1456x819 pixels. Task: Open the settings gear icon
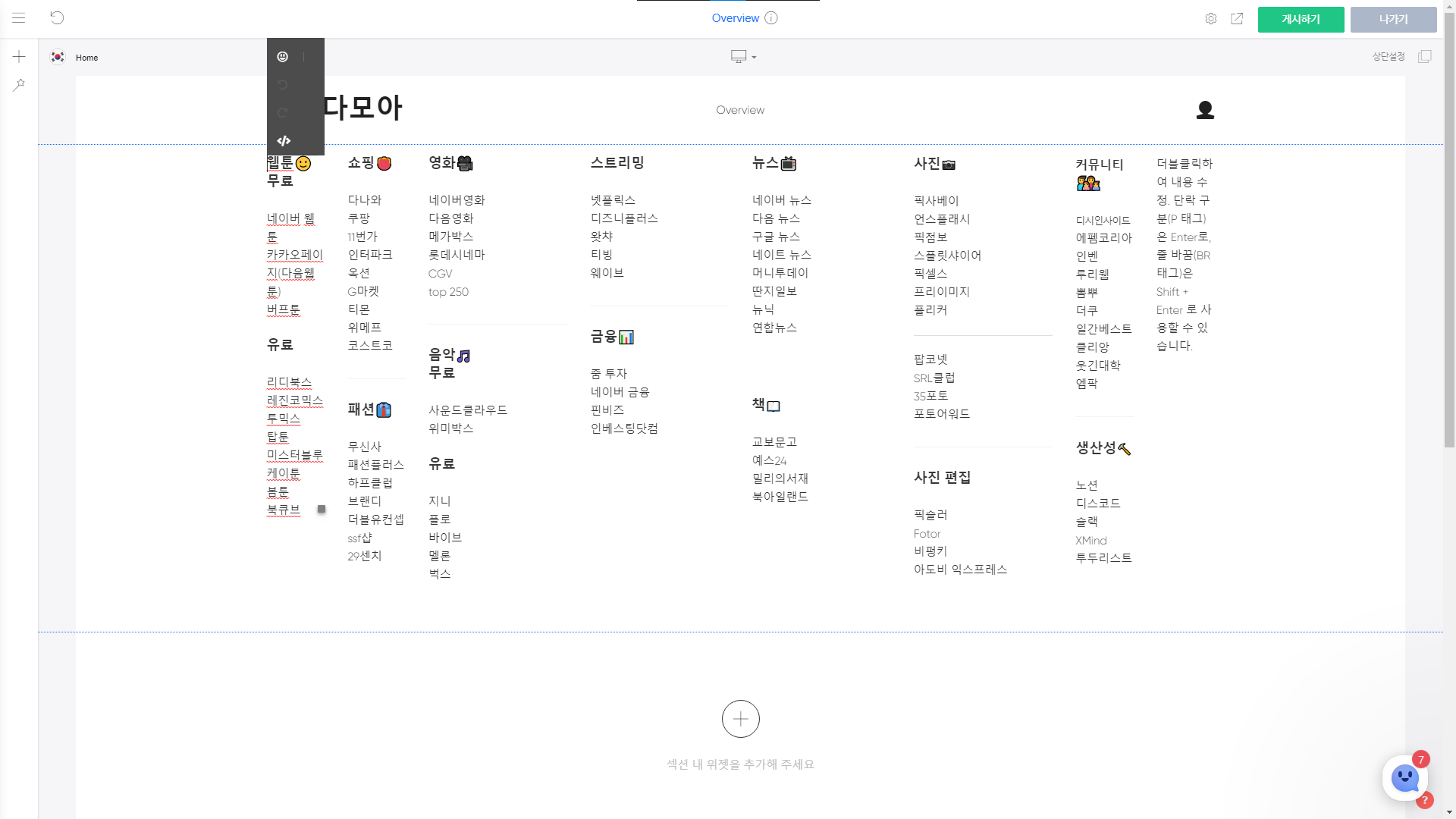point(1211,19)
